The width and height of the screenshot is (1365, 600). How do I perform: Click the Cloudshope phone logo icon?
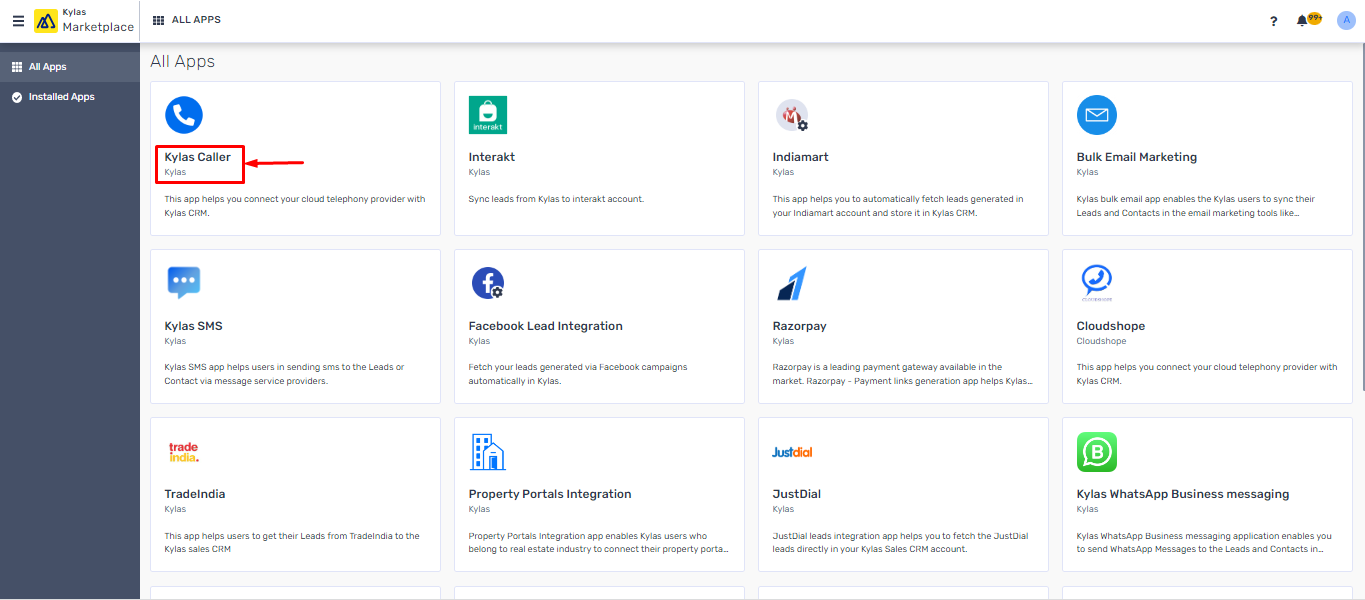1096,283
